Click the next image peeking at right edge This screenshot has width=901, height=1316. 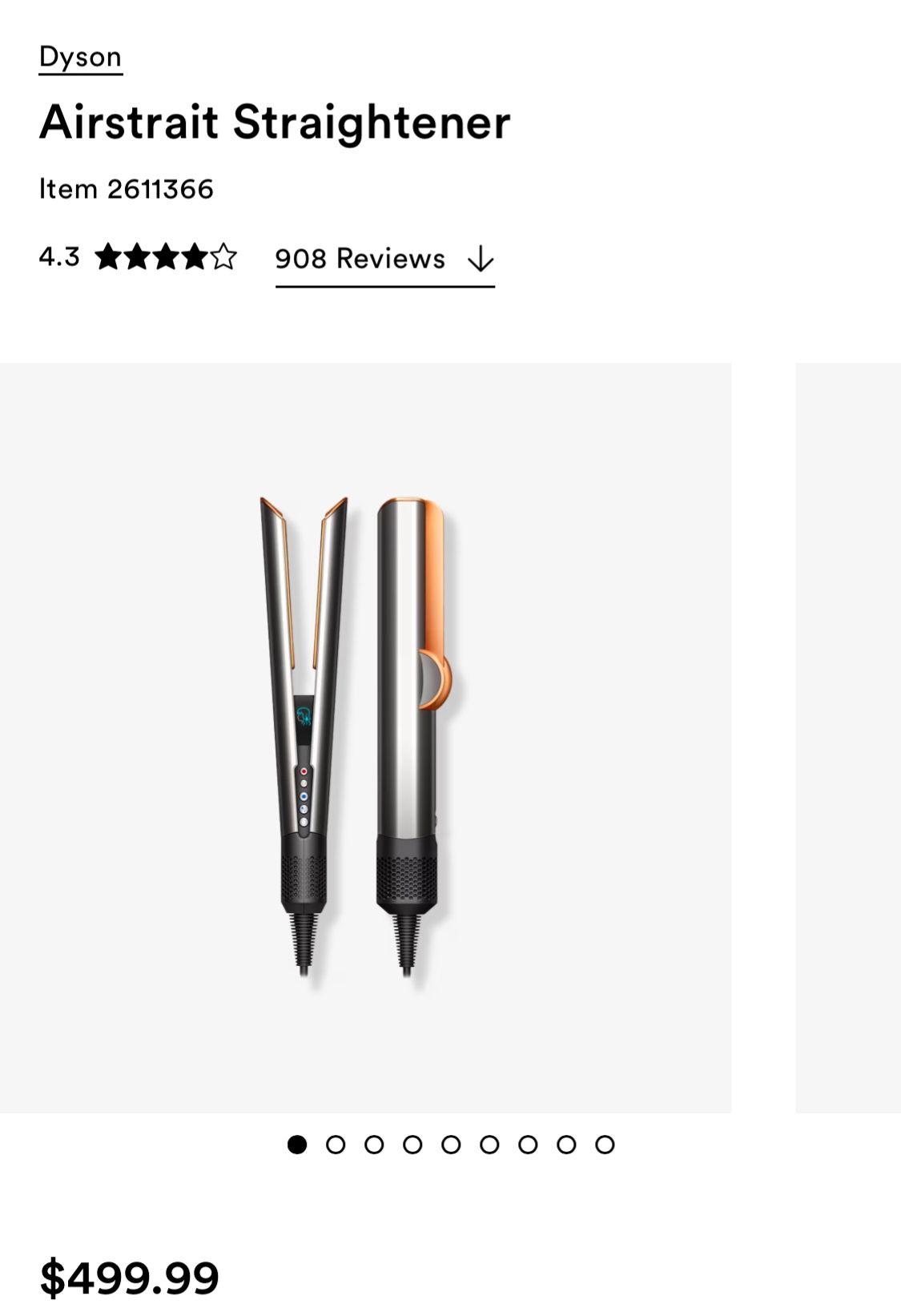pyautogui.click(x=849, y=737)
